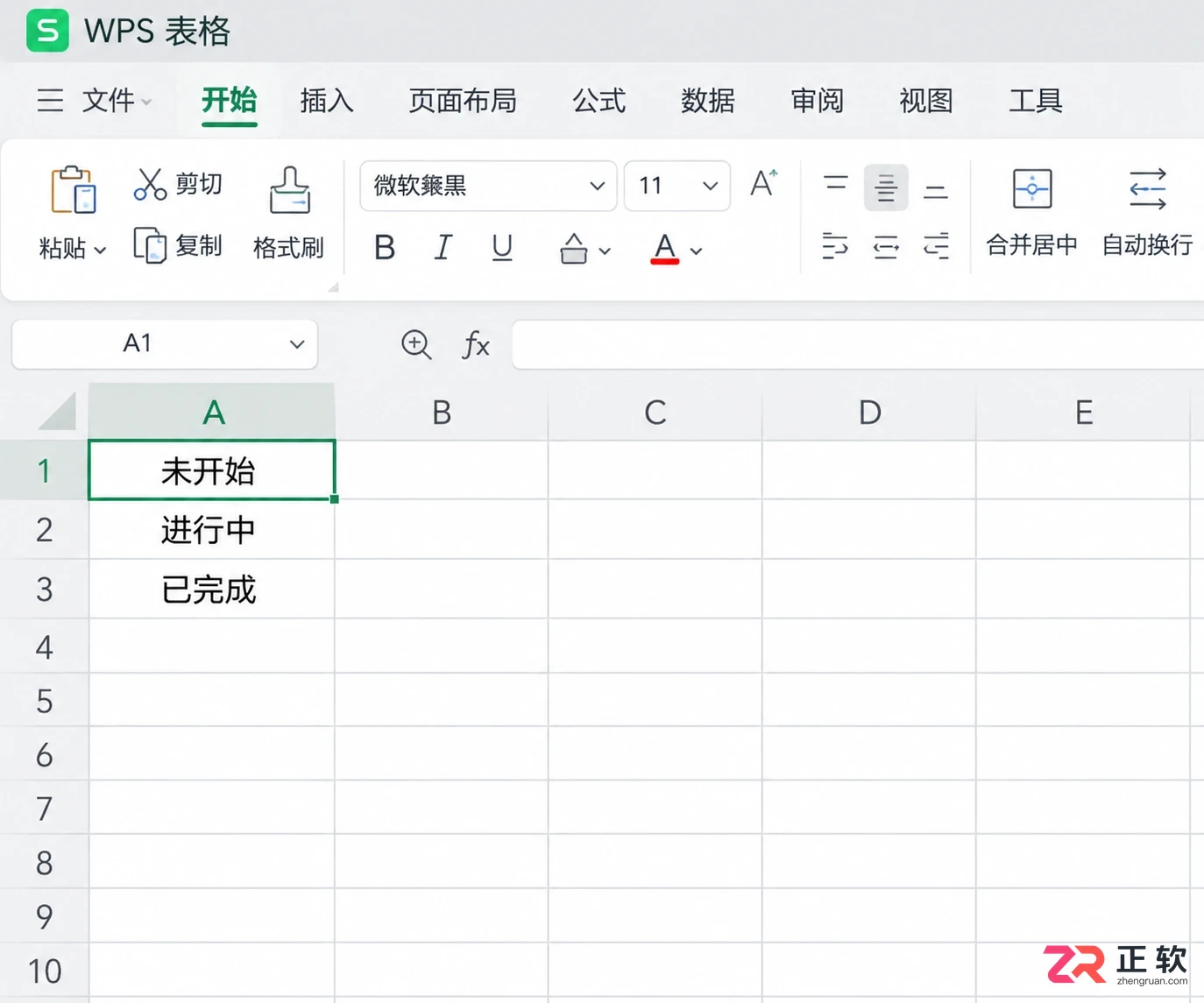Screen dimensions: 1204x1003
Task: Select row 7 header
Action: 44,808
